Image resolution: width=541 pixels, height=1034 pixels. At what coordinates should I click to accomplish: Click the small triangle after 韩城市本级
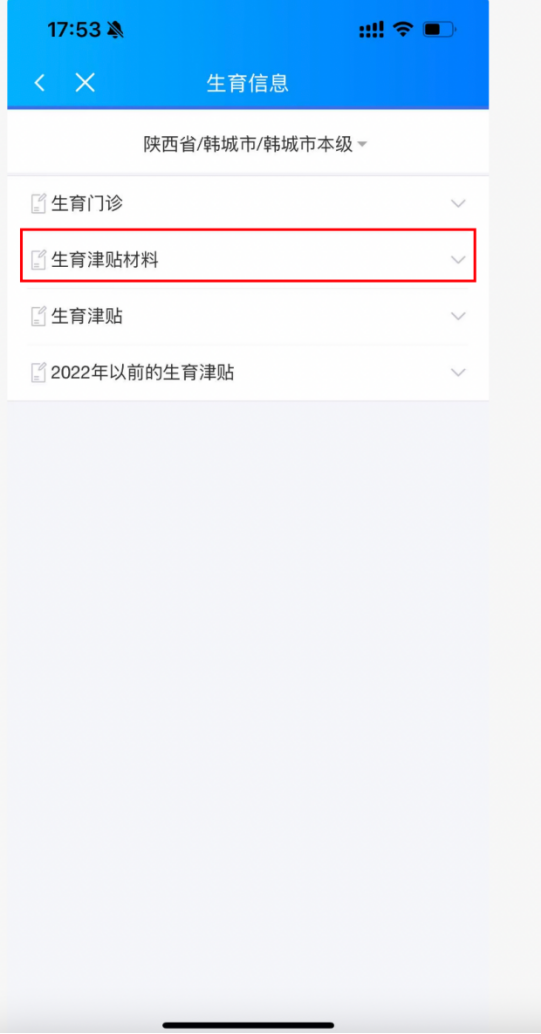(362, 145)
